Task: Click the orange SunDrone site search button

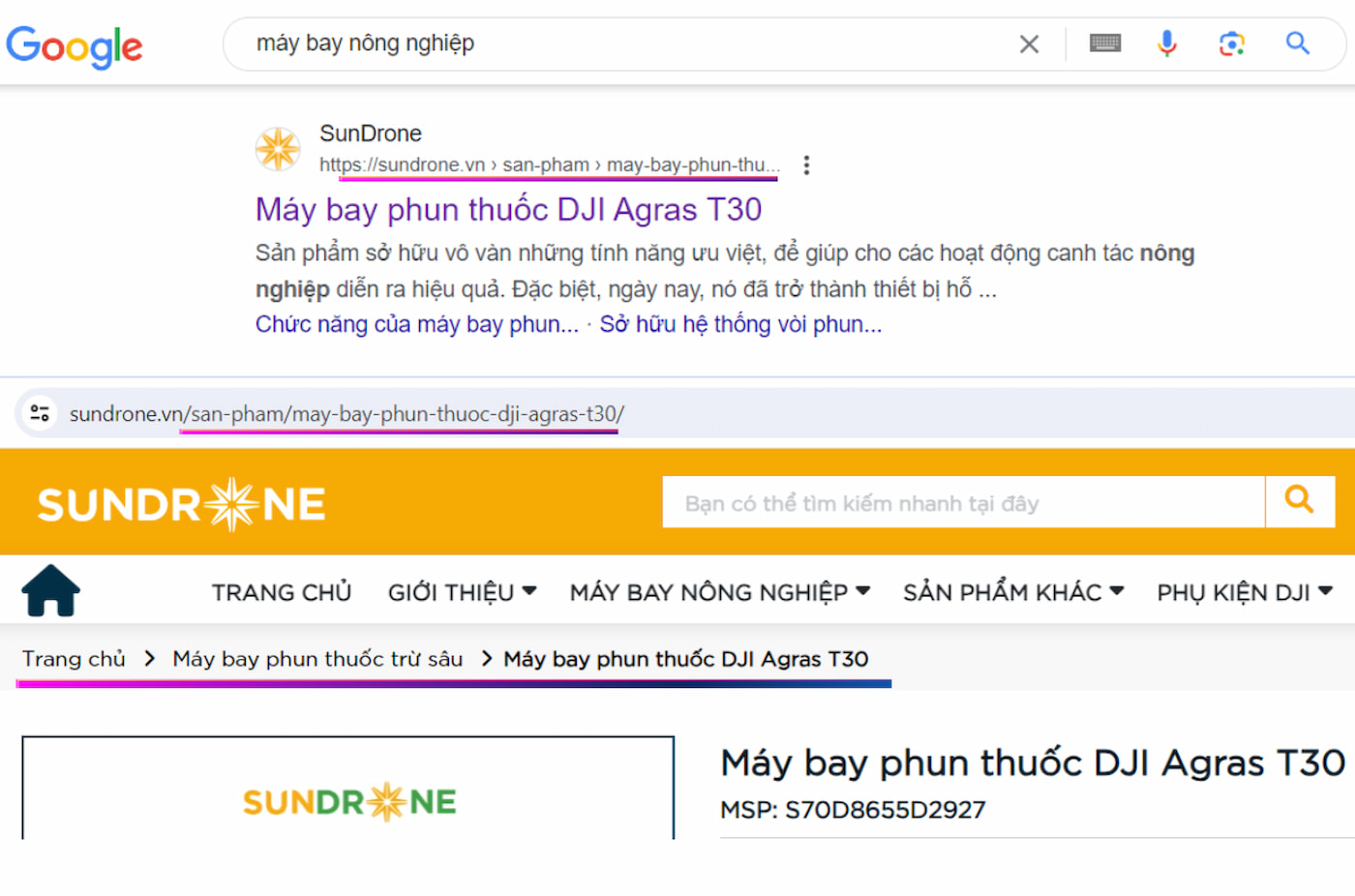Action: 1299,501
